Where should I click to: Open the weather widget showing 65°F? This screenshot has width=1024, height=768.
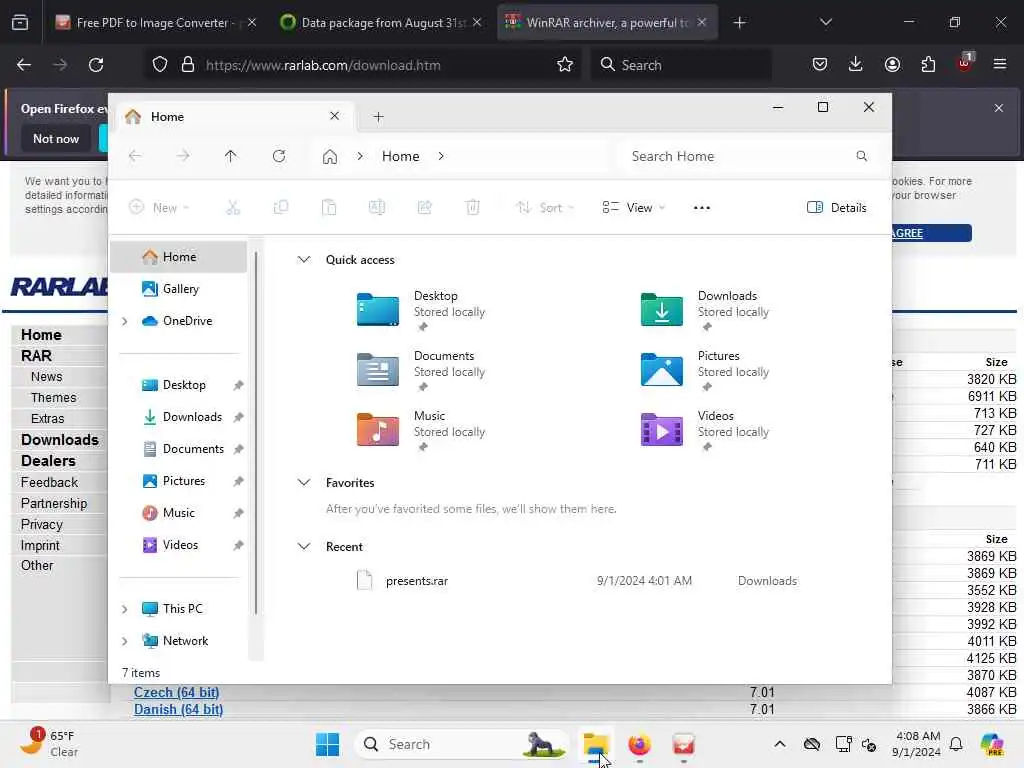point(48,744)
